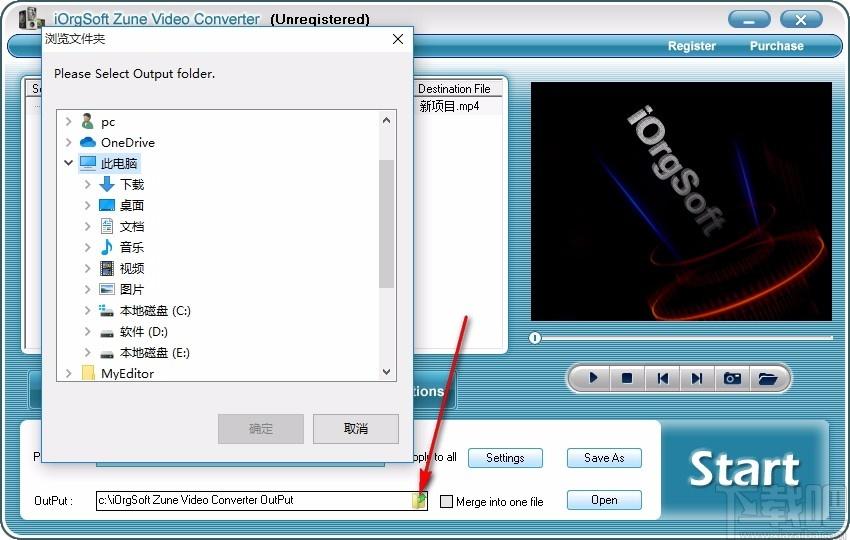The image size is (850, 540).
Task: Click the 下载 download arrow icon
Action: [107, 184]
